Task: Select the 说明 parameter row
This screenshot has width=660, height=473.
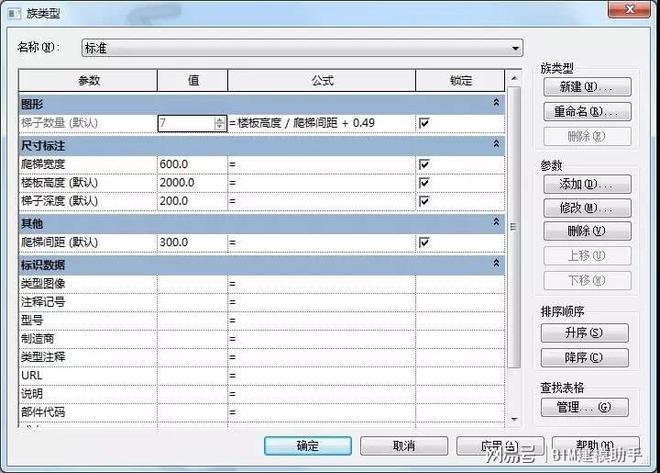Action: [261, 394]
